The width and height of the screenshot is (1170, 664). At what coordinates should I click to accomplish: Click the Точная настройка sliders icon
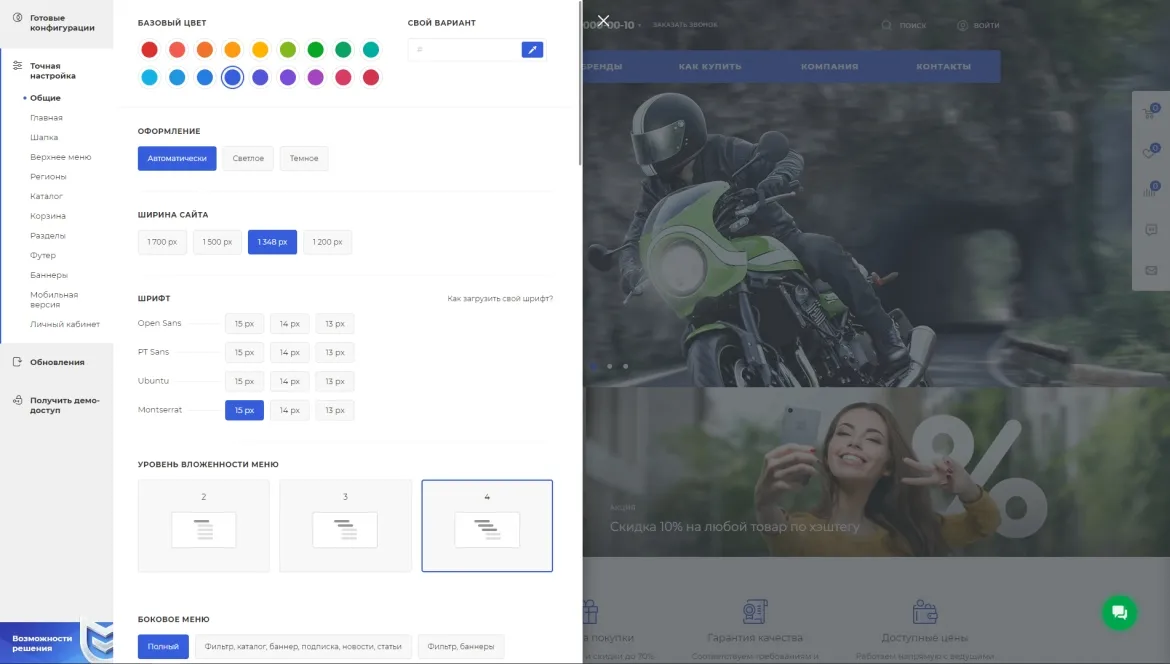click(x=17, y=66)
